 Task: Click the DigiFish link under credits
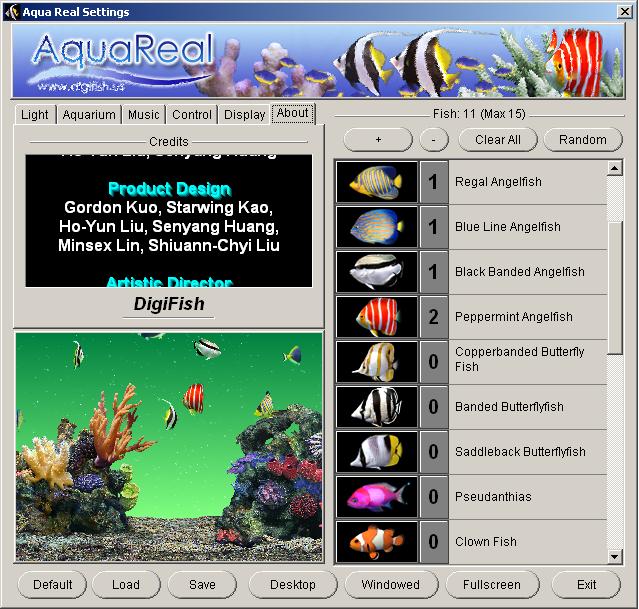169,304
